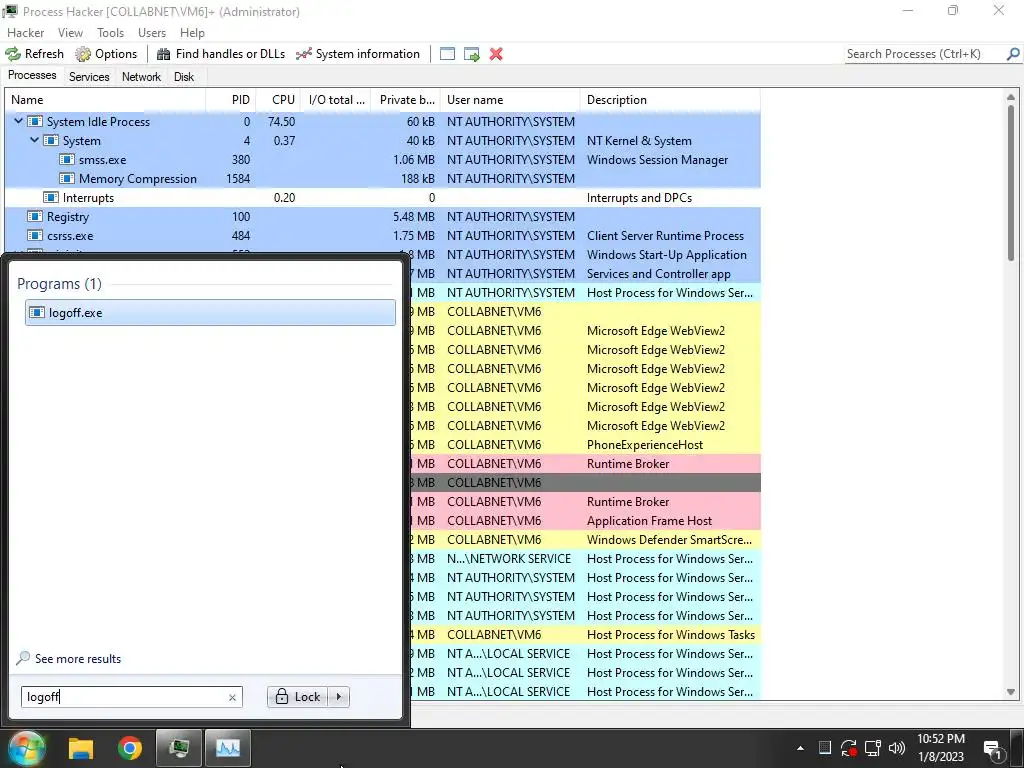Sort by Private bytes column header
1024x768 pixels.
tap(405, 100)
